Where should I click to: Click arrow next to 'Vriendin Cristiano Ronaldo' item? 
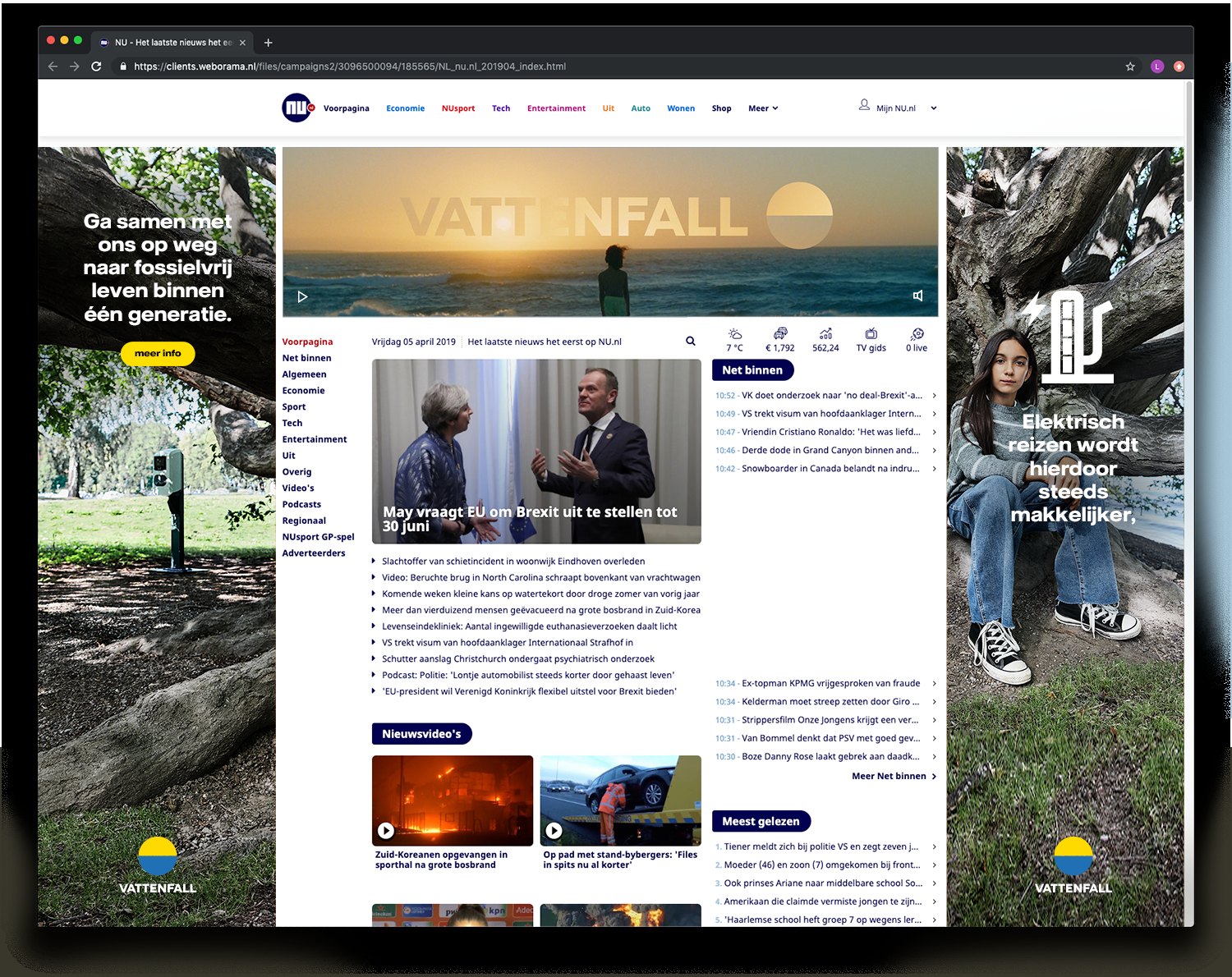click(934, 432)
